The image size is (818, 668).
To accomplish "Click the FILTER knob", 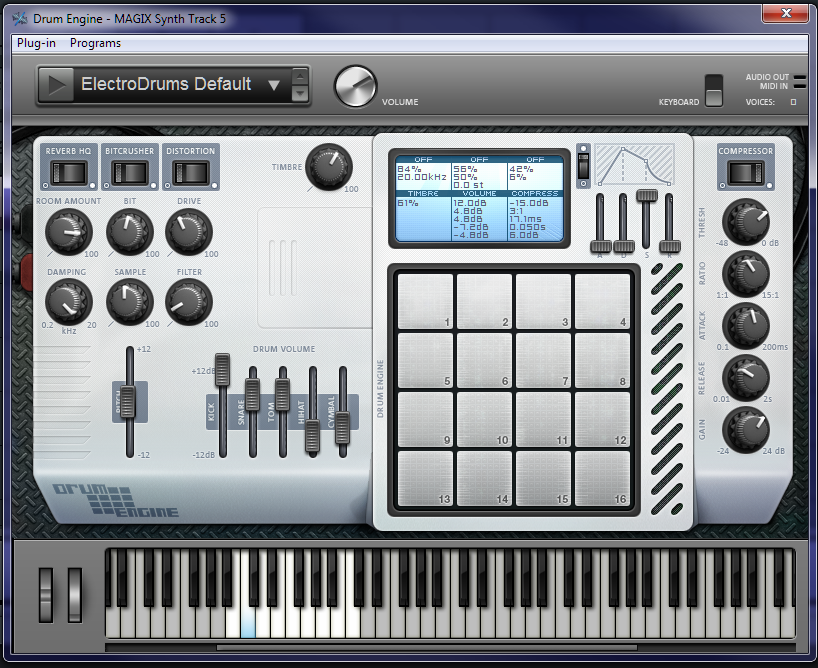I will click(188, 302).
